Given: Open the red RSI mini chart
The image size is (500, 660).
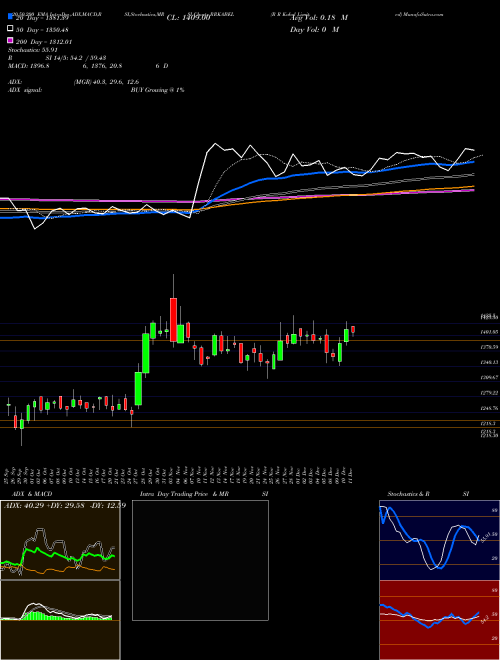Looking at the screenshot, I should coord(439,620).
